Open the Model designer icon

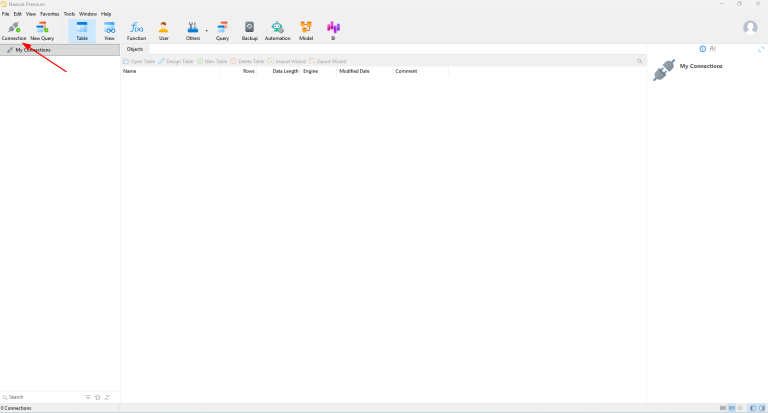pyautogui.click(x=306, y=30)
